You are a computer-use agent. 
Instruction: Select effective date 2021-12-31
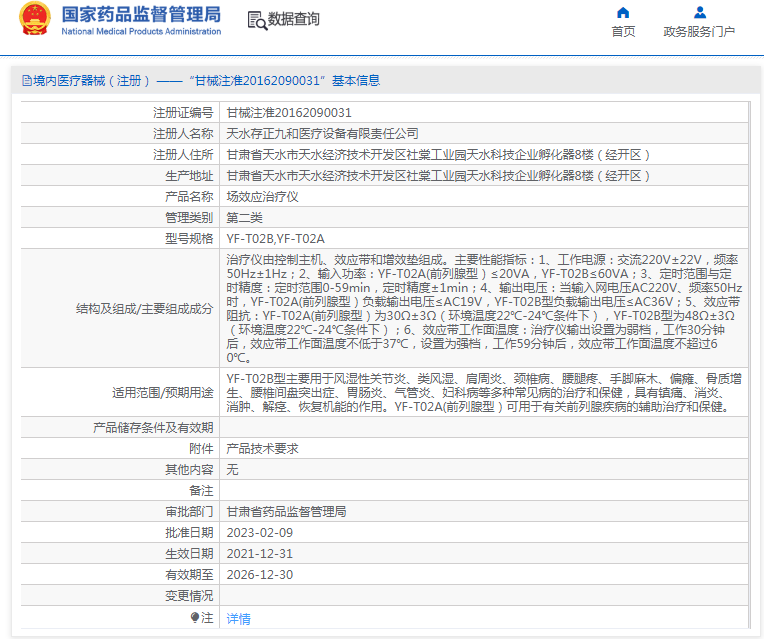[260, 553]
